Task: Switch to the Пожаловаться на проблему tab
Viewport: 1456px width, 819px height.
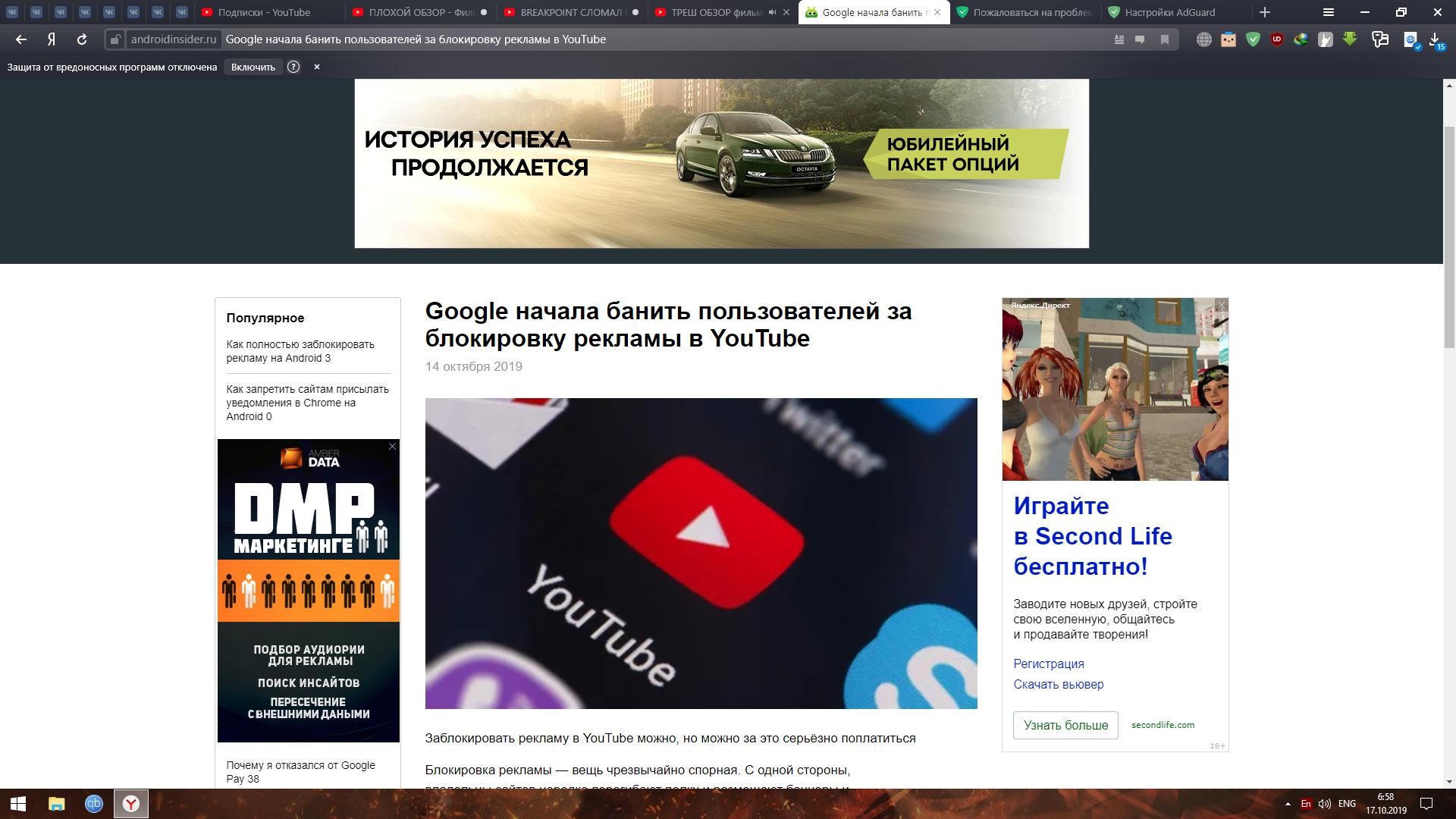Action: click(x=1025, y=12)
